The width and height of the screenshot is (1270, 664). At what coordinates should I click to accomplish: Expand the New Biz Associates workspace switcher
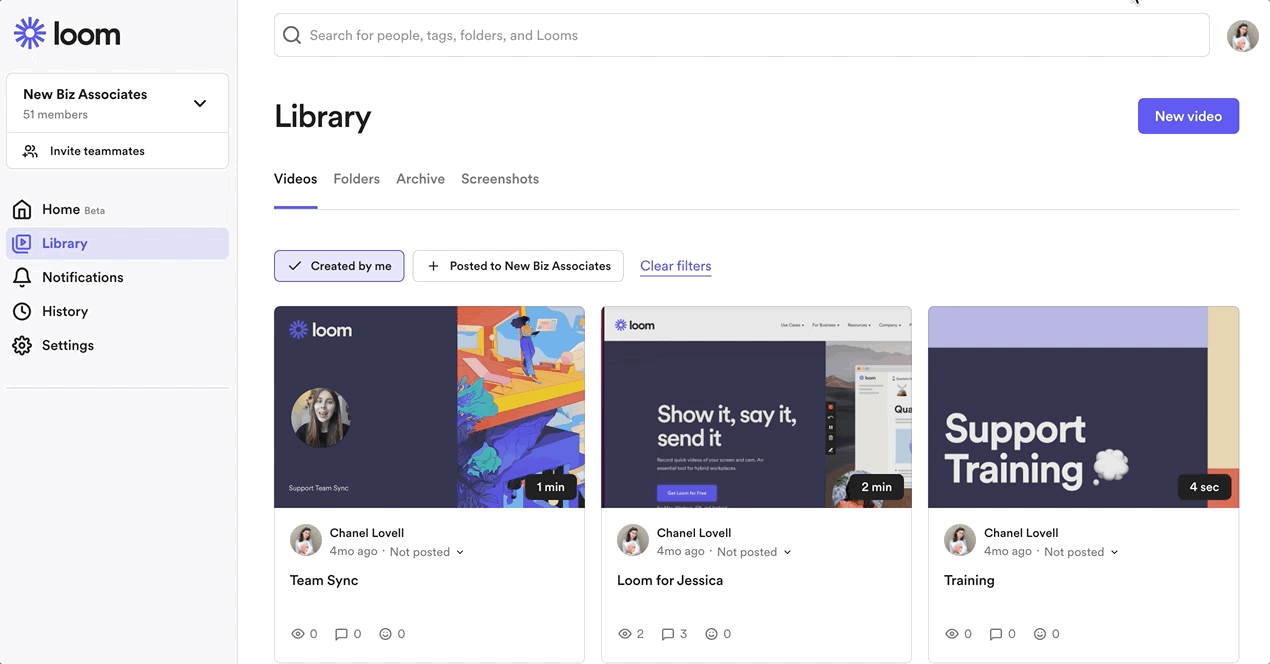(117, 103)
